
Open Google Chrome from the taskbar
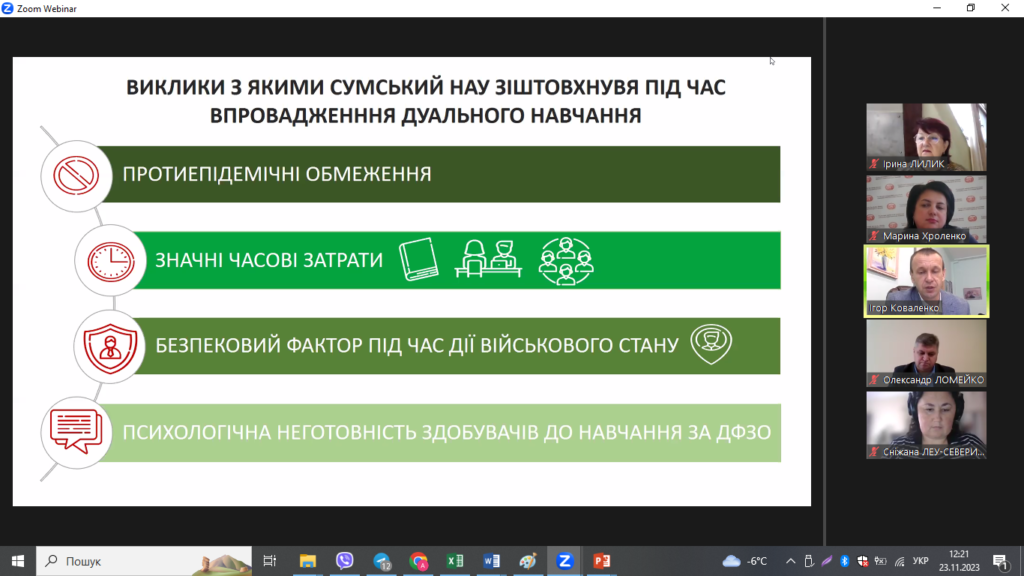point(418,561)
